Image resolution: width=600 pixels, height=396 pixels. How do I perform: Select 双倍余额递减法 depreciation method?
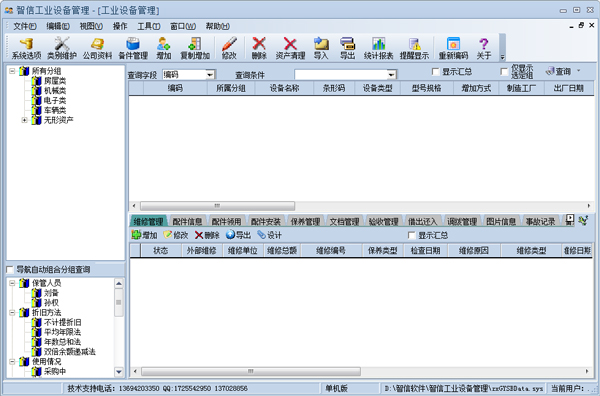coord(70,352)
